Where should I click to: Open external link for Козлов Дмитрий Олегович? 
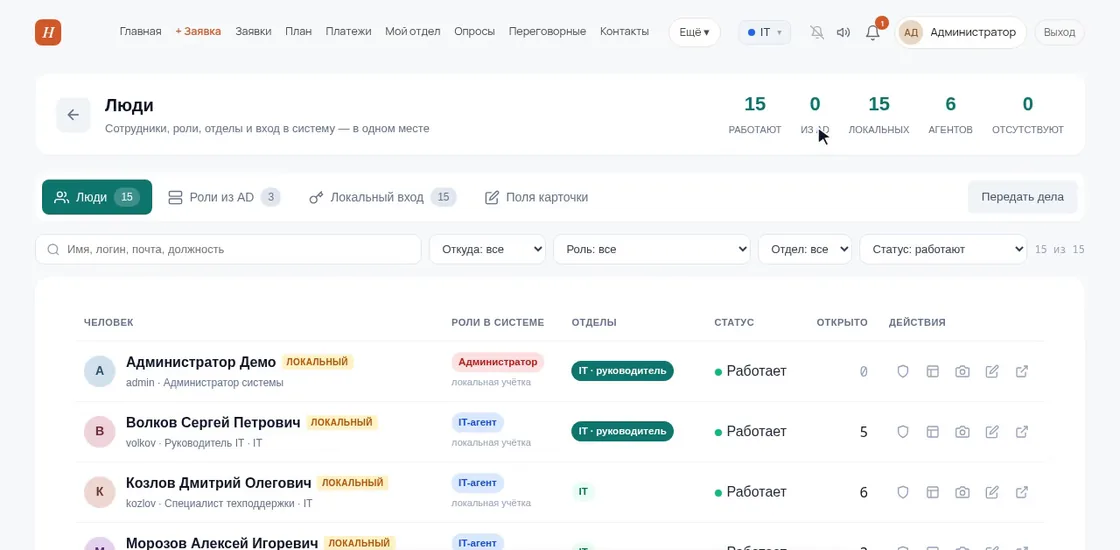coord(1022,492)
